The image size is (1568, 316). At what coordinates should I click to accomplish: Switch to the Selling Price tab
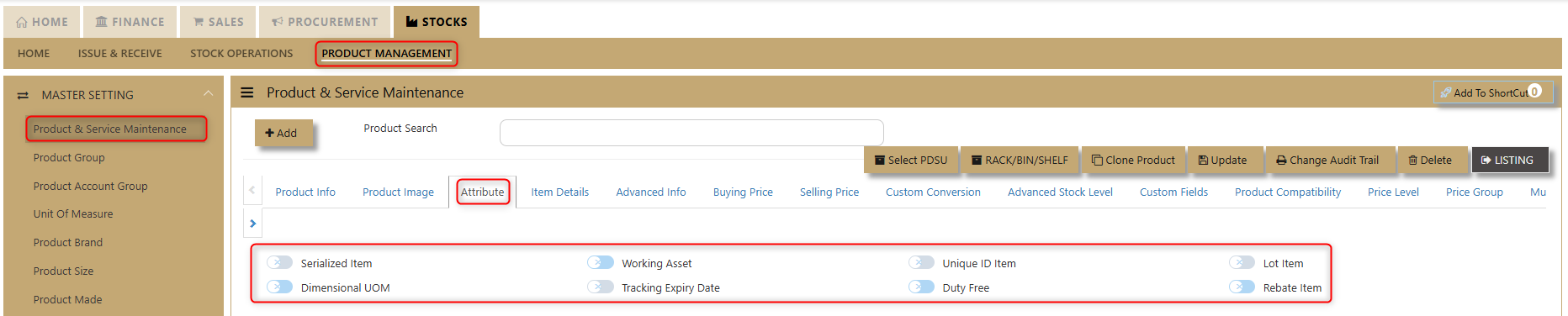click(x=829, y=192)
